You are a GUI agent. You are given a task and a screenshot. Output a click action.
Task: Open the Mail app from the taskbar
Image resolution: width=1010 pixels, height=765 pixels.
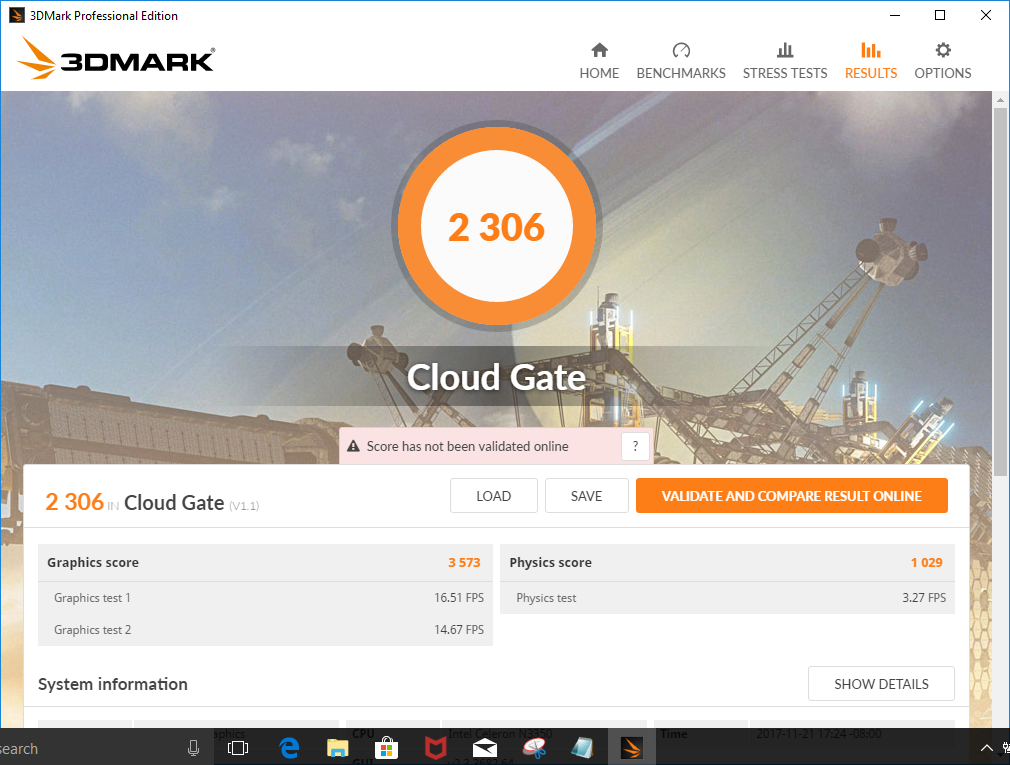tap(484, 748)
